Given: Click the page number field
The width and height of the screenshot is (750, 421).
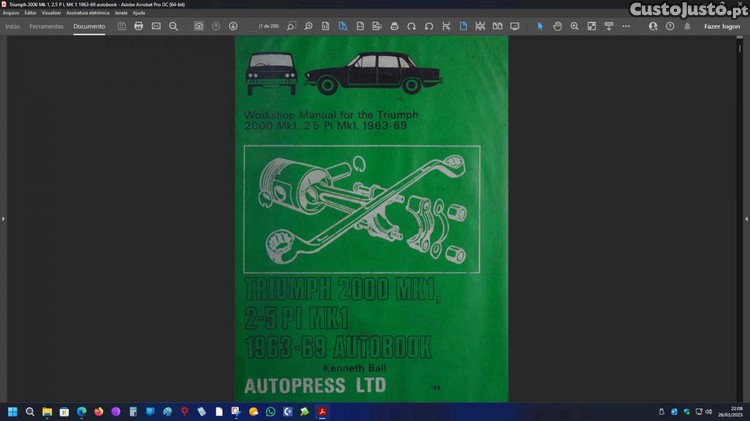Looking at the screenshot, I should (x=268, y=26).
